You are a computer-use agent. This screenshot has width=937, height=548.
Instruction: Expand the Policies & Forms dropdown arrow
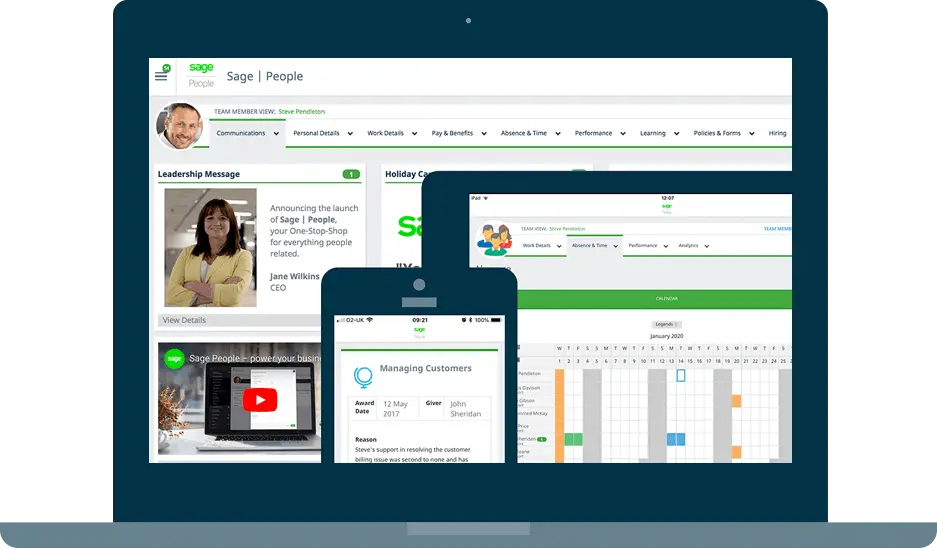tap(752, 134)
